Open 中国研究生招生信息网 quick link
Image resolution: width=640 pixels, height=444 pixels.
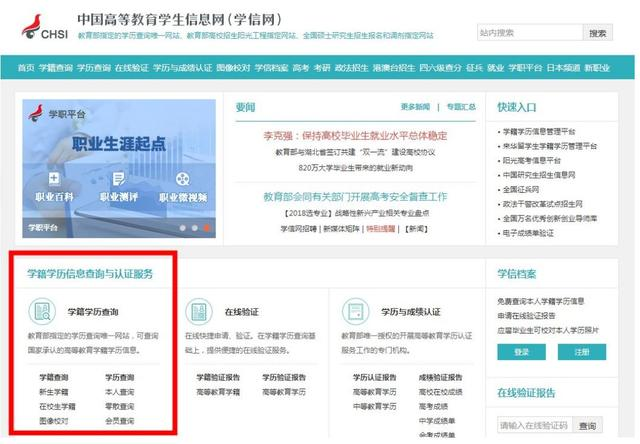pos(539,175)
